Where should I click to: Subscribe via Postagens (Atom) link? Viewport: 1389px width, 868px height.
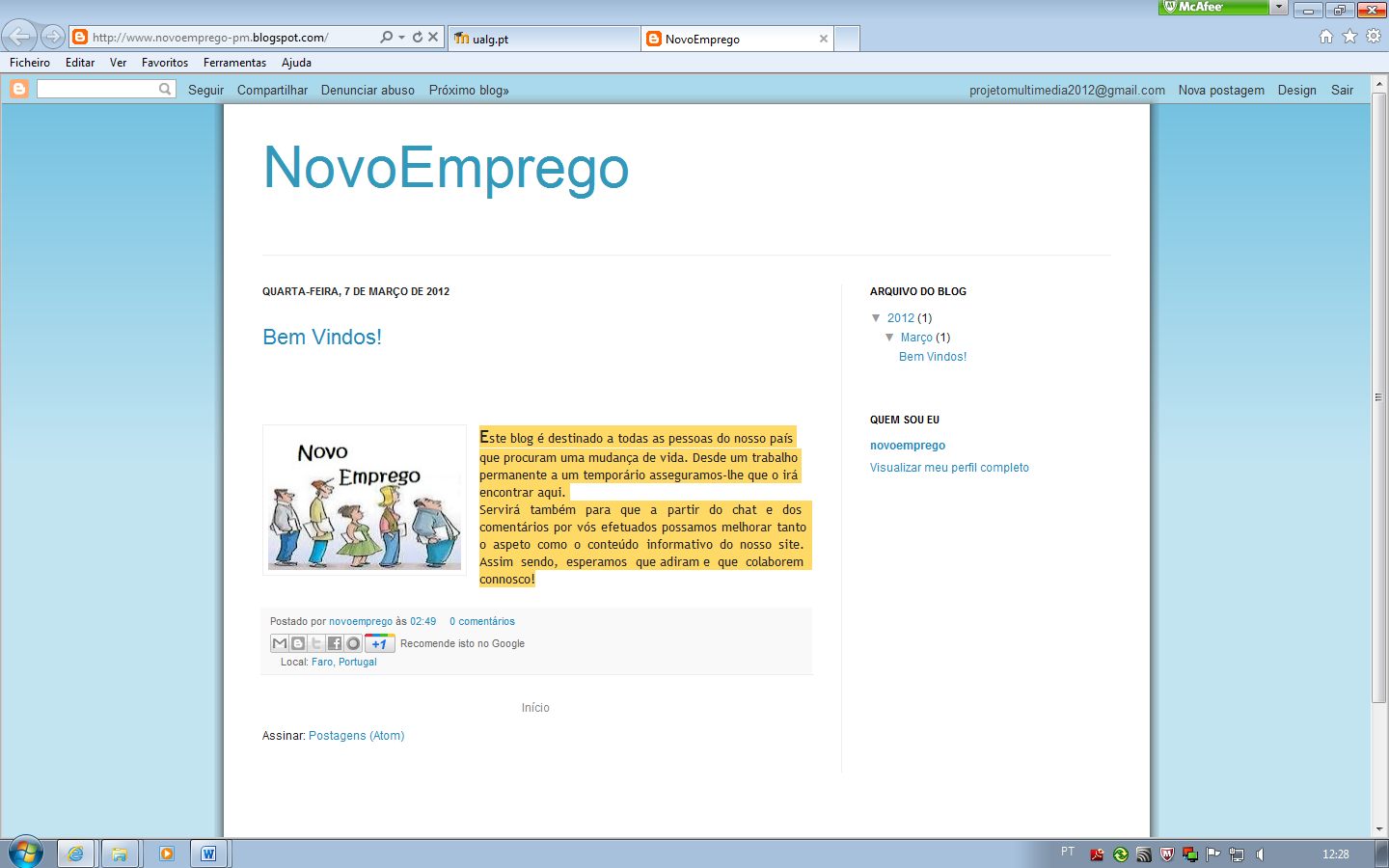click(x=356, y=735)
